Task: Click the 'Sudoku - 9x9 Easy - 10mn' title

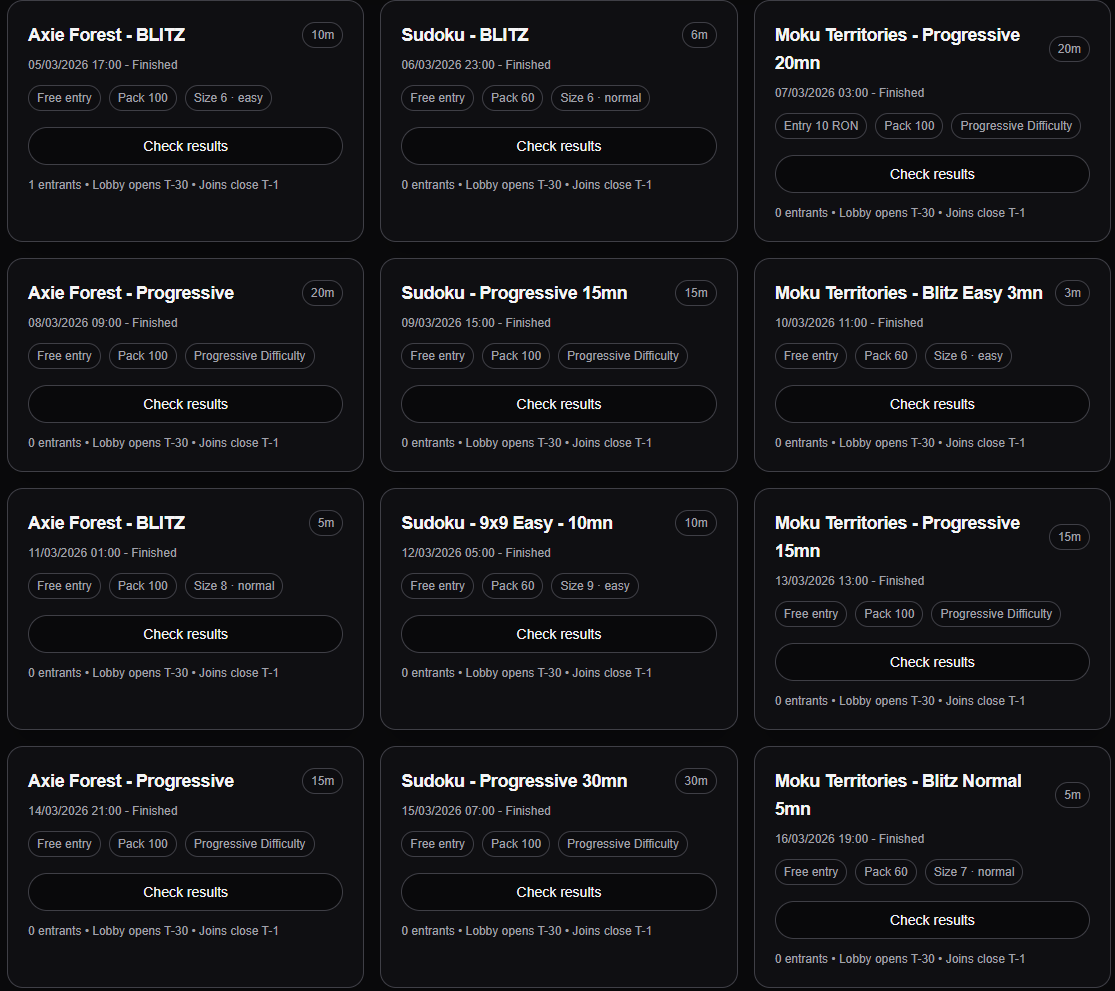Action: (x=507, y=523)
